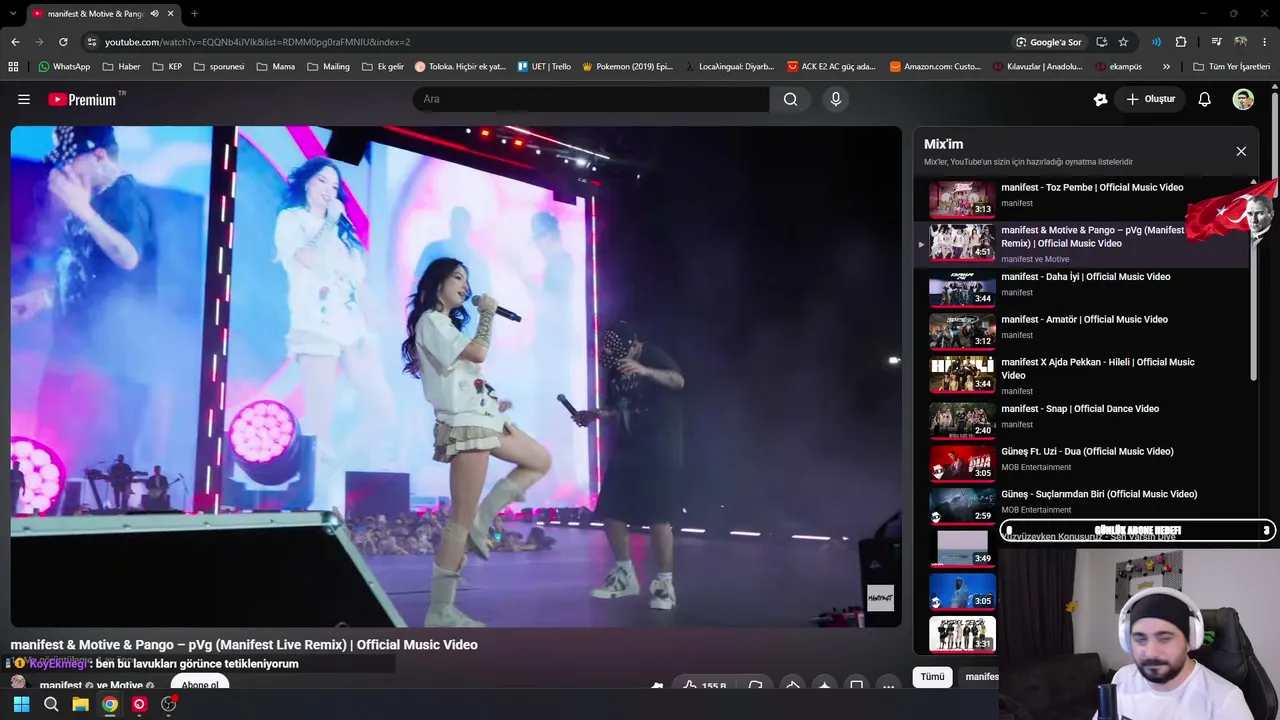Open a new browser tab
The image size is (1280, 720).
pyautogui.click(x=194, y=14)
